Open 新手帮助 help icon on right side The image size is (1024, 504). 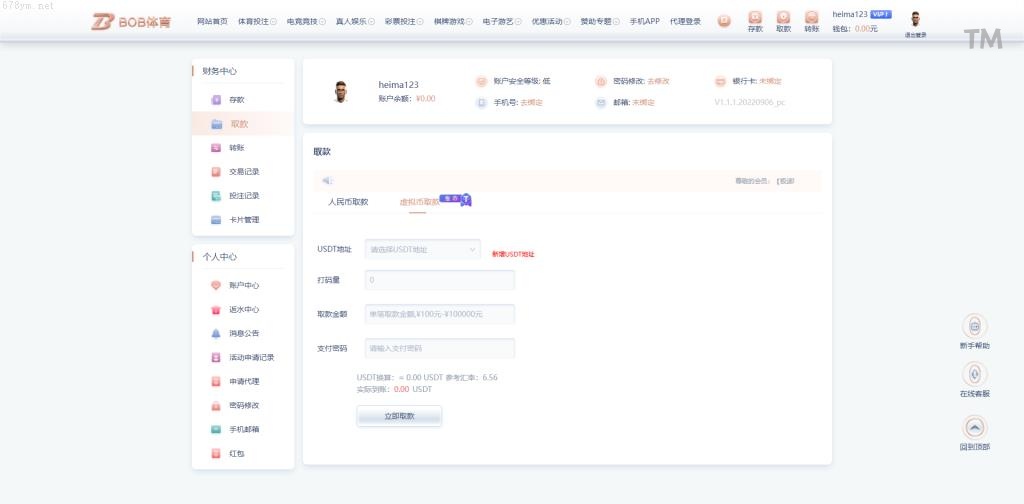point(974,327)
